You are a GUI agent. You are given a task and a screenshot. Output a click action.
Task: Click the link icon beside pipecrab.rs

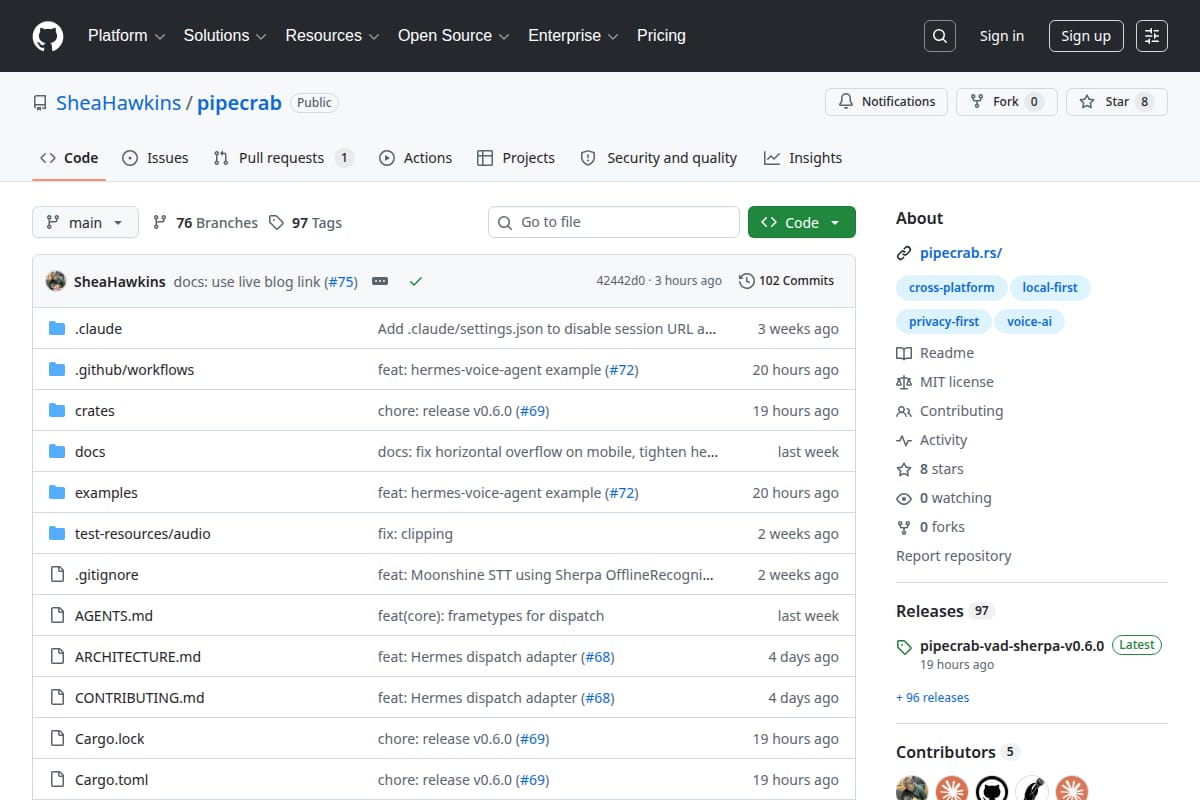(904, 253)
